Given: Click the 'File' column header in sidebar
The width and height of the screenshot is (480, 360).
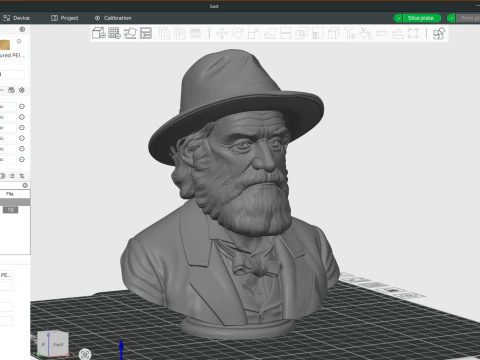Looking at the screenshot, I should [x=10, y=194].
